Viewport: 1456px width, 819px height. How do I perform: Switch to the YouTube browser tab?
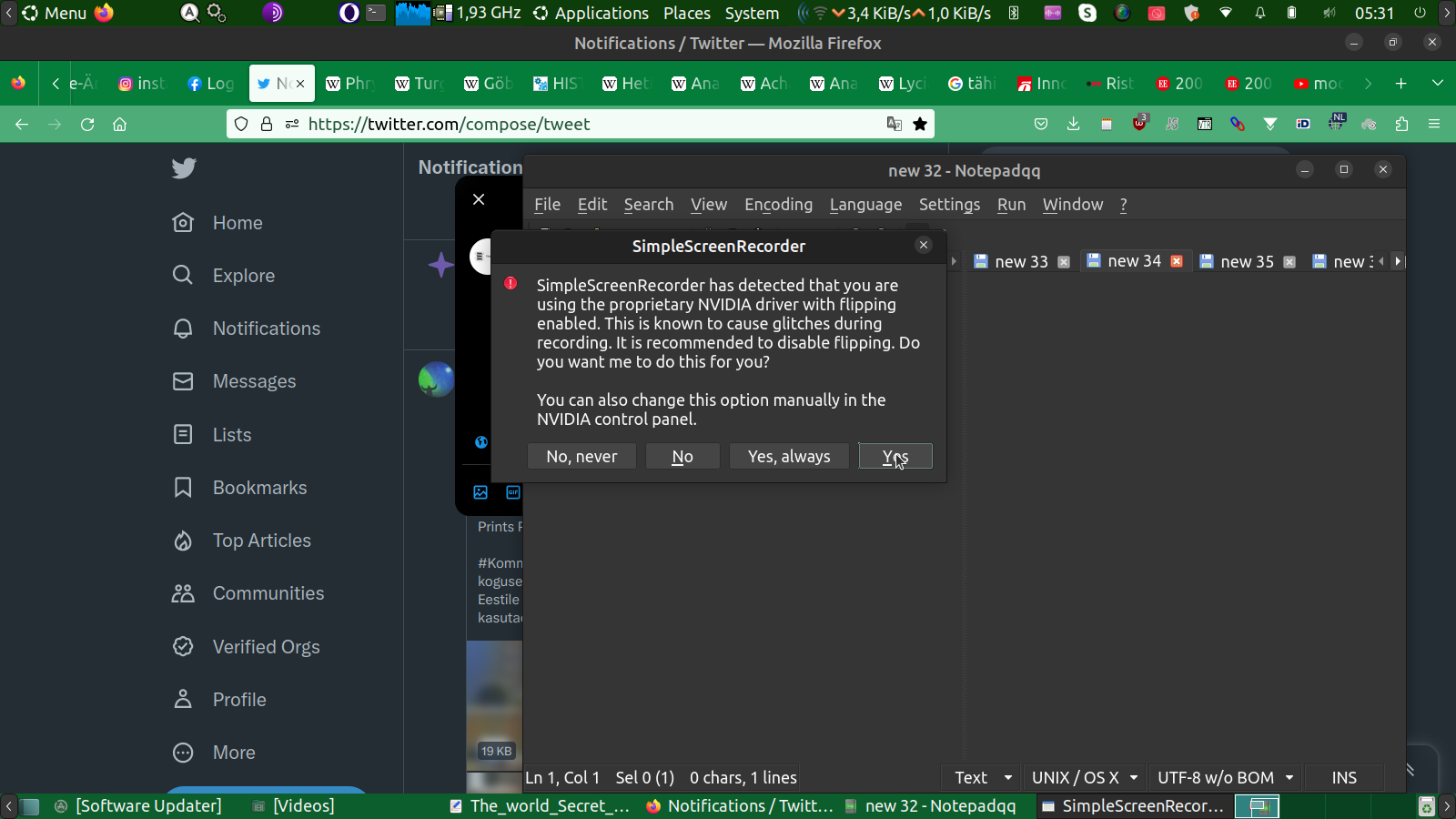pyautogui.click(x=1318, y=84)
